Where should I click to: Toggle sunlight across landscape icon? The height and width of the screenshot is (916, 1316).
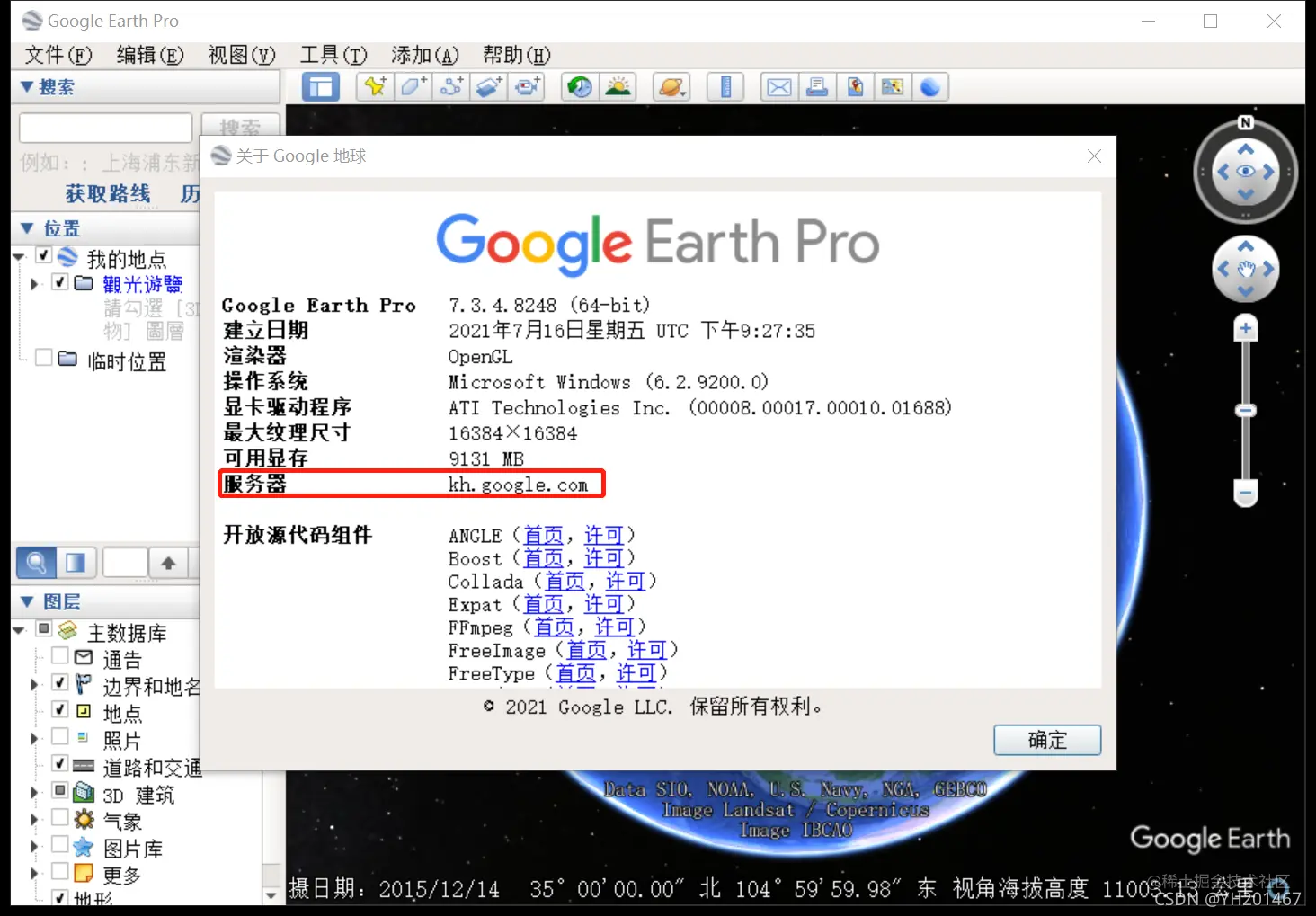[618, 87]
